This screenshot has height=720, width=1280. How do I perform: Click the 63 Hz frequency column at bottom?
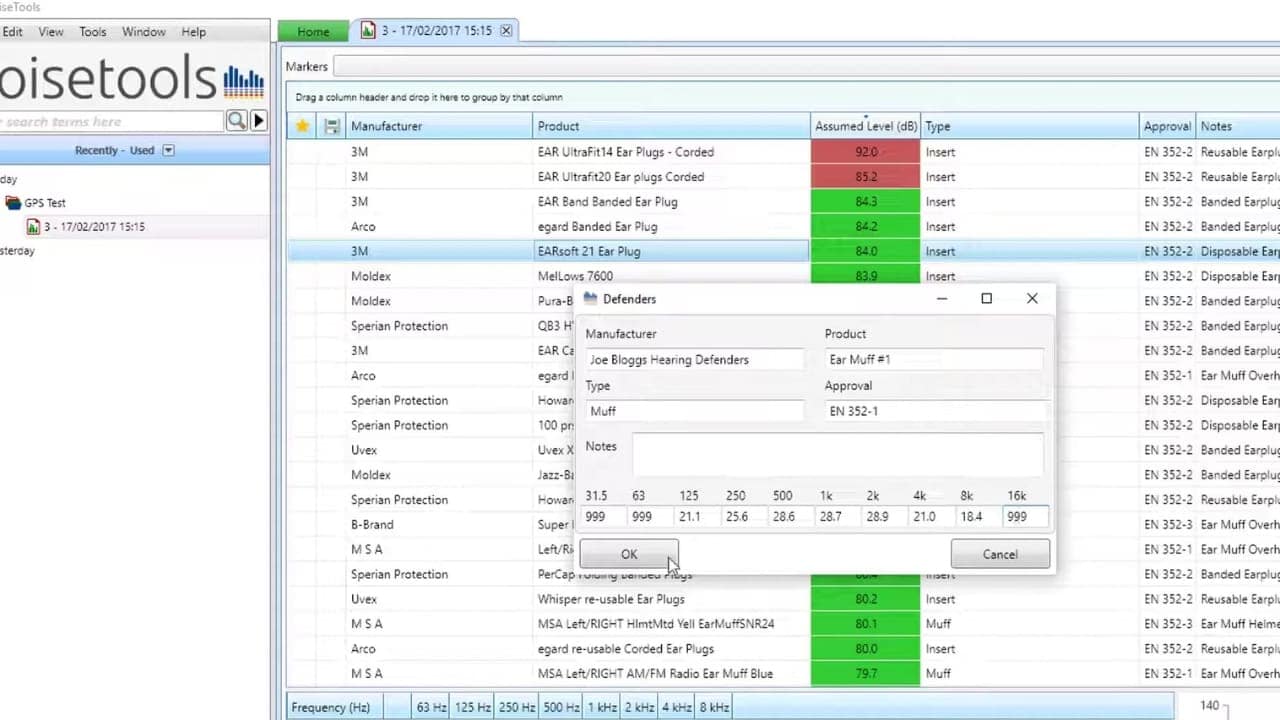click(x=431, y=707)
